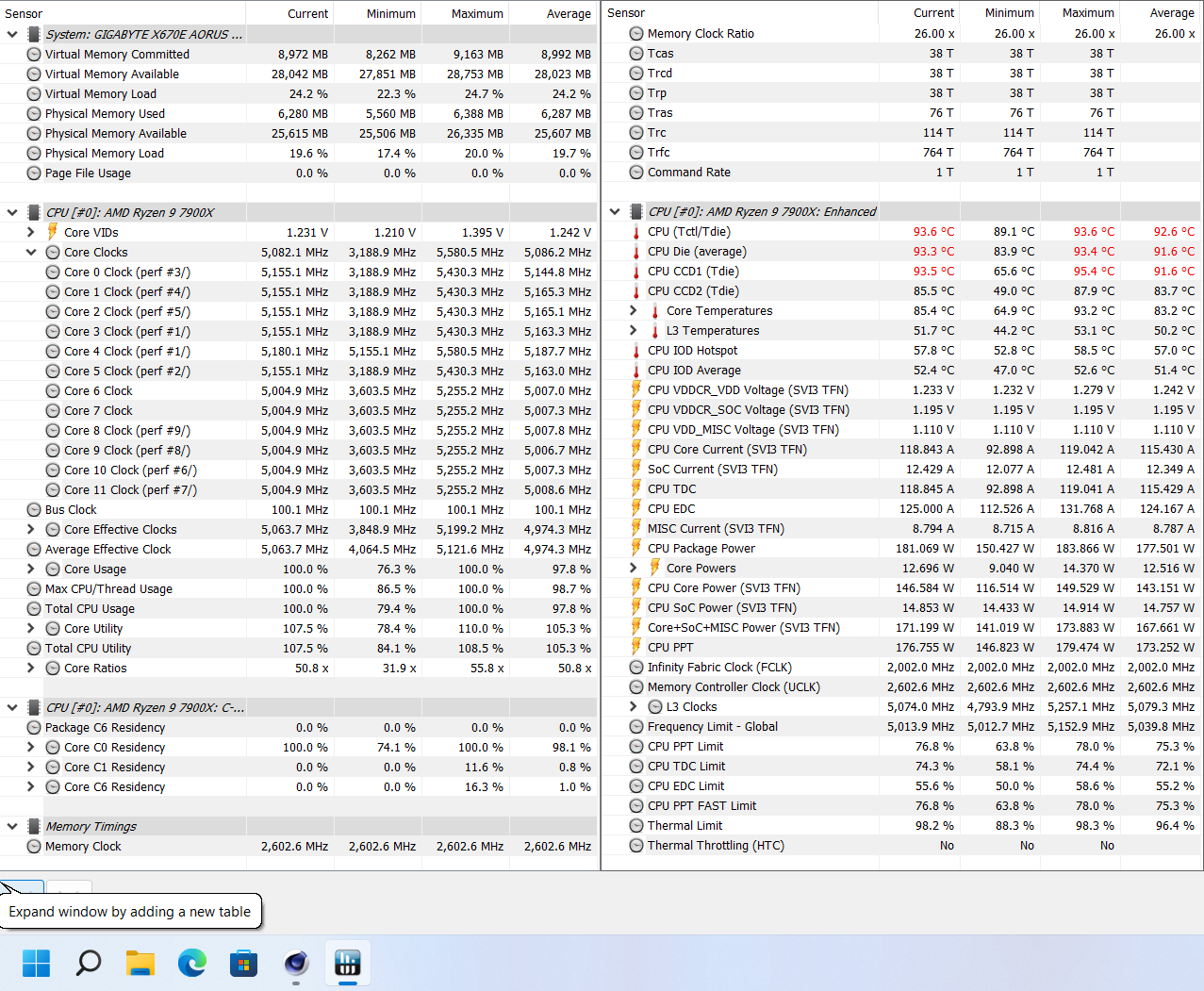Click the Current column header in left table

[289, 13]
